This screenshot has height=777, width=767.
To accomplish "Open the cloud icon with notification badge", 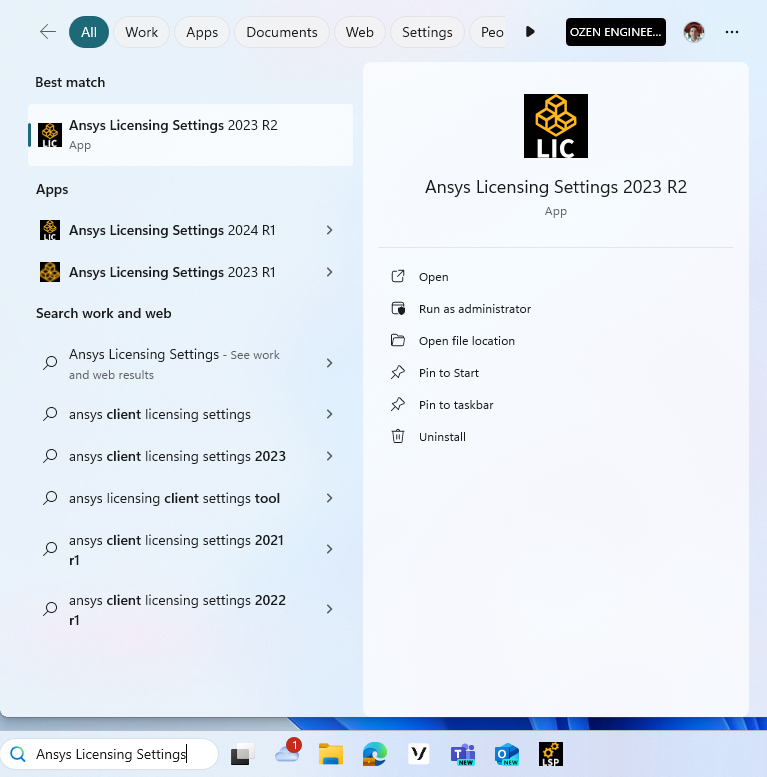I will pyautogui.click(x=288, y=753).
